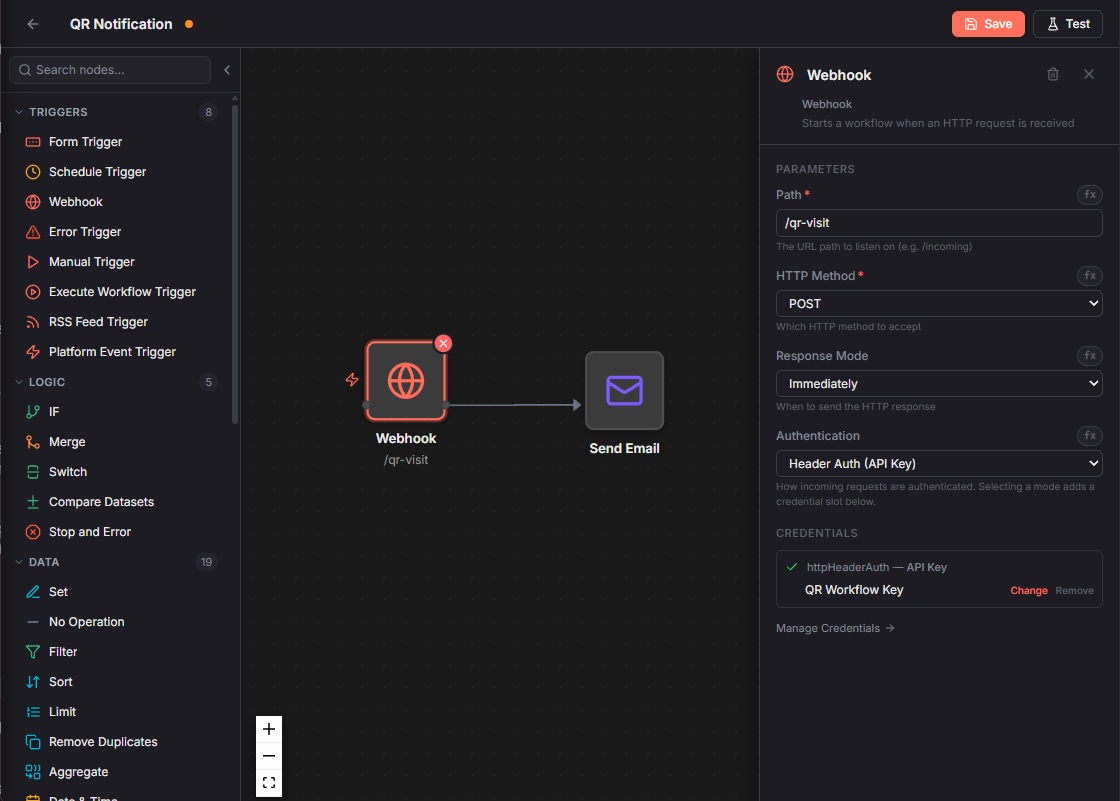Click the Compare Datasets icon
This screenshot has width=1120, height=801.
[x=33, y=502]
